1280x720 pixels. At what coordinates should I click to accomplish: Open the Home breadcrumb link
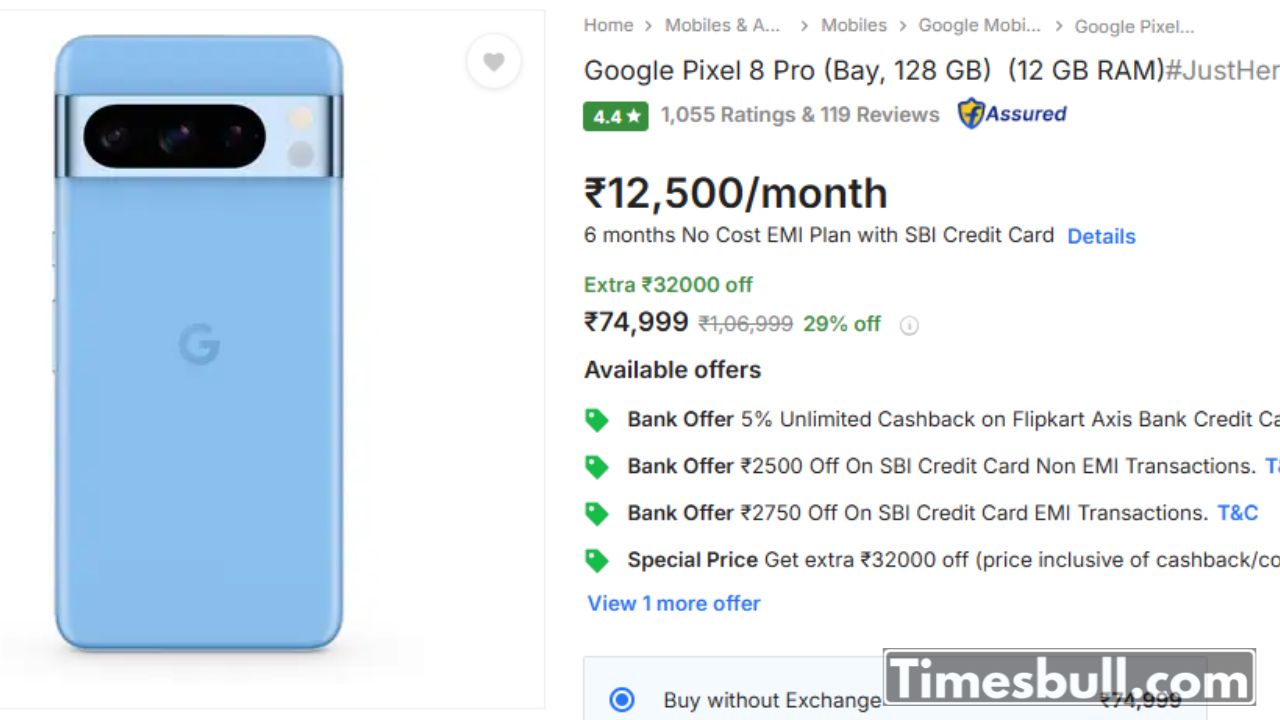(x=608, y=25)
